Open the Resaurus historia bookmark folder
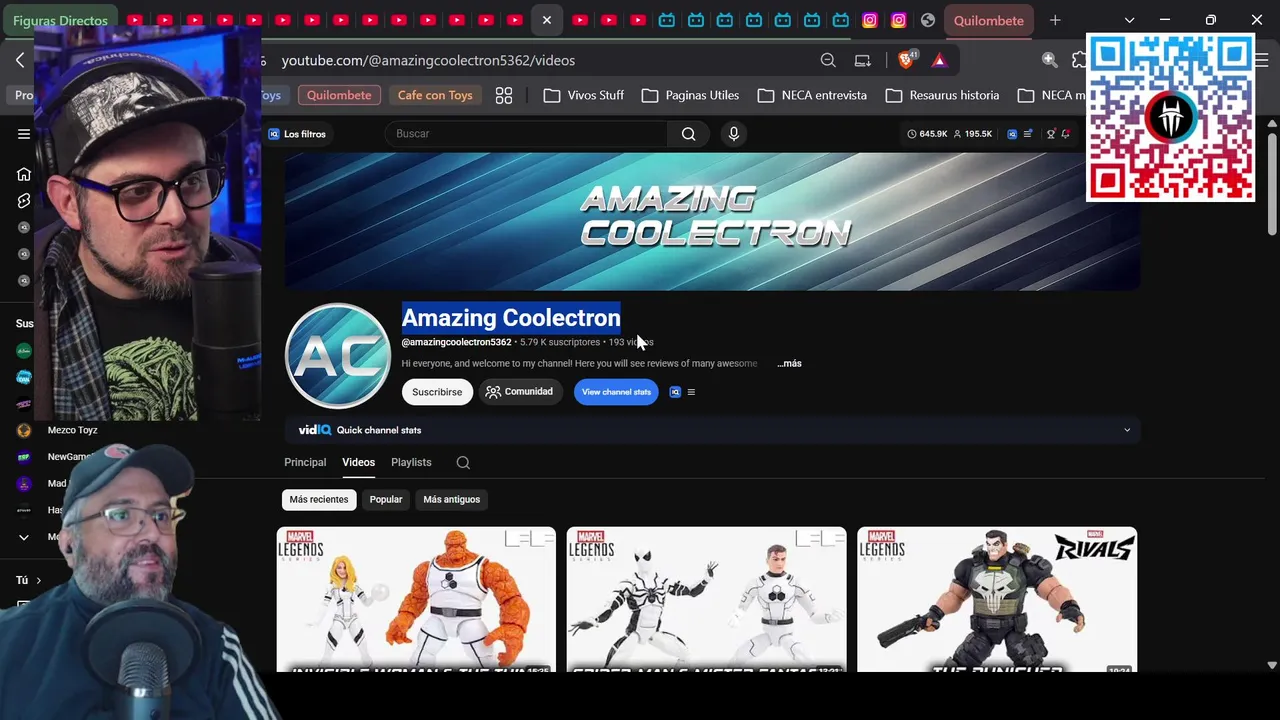 942,95
